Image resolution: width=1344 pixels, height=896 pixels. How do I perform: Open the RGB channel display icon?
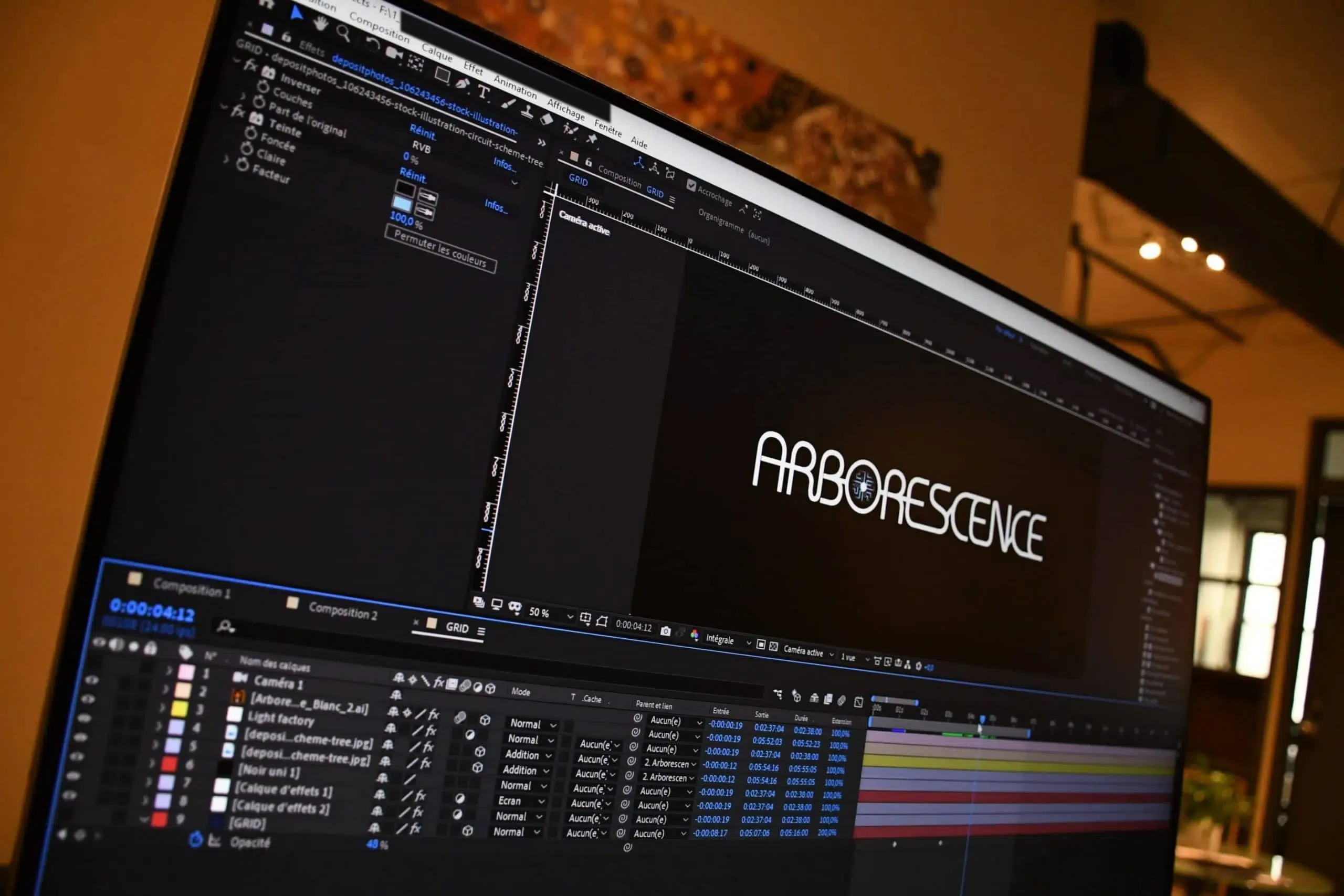point(694,636)
